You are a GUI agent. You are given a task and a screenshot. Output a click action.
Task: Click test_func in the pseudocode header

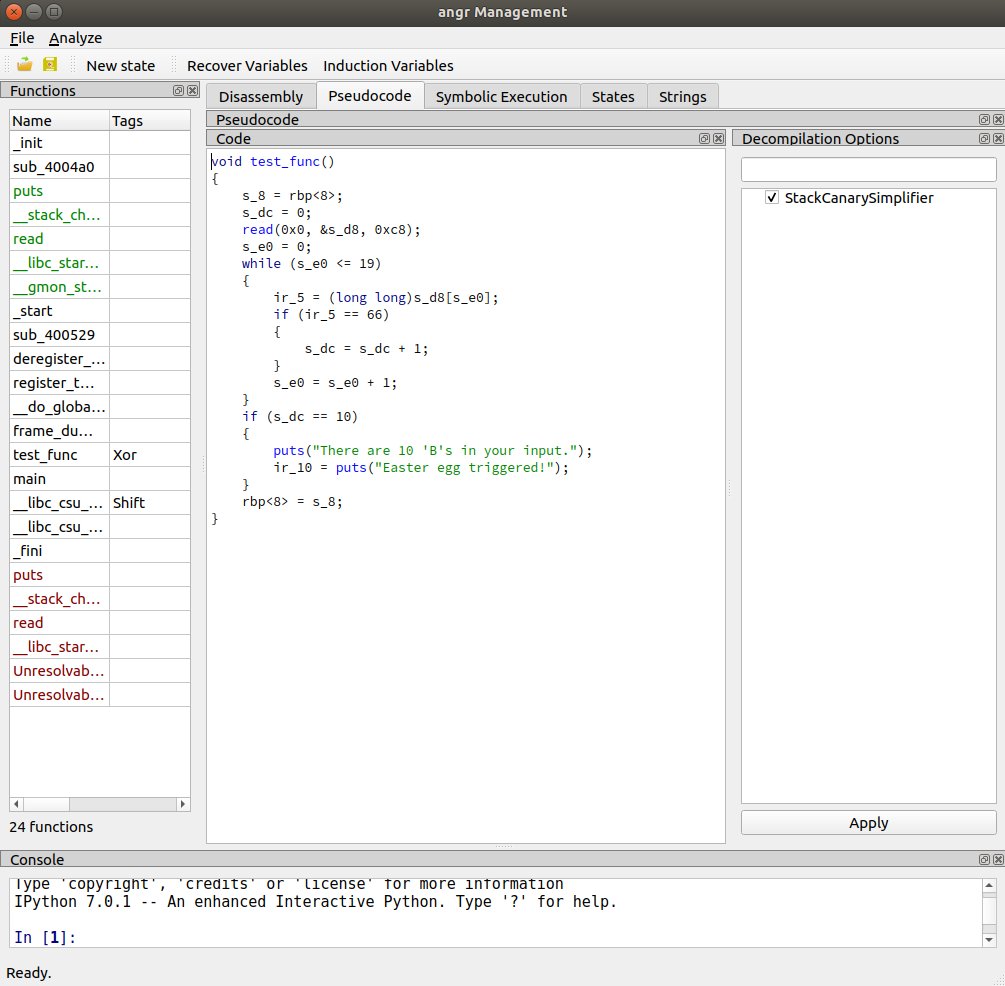[285, 162]
